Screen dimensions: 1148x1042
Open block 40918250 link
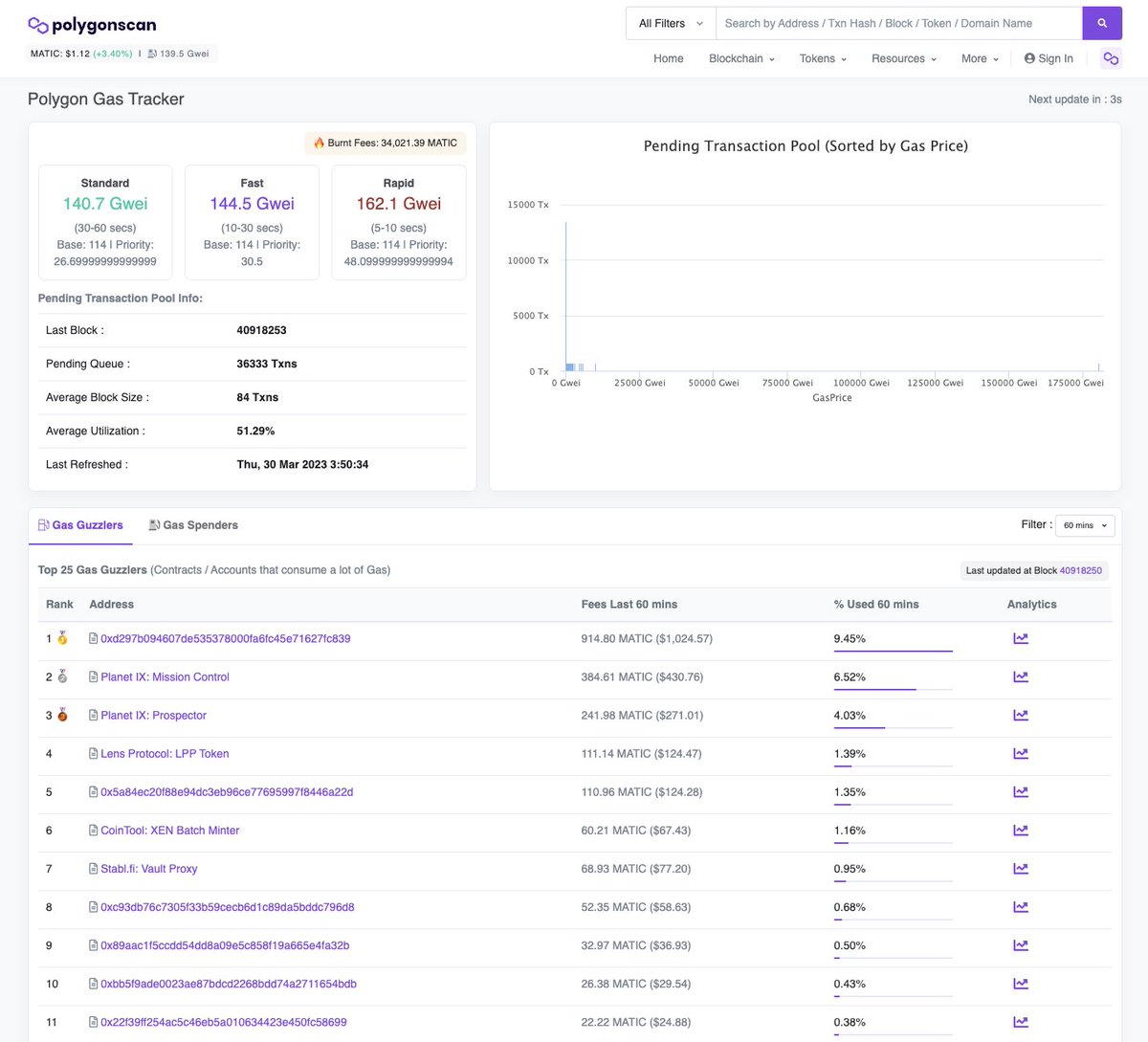[1081, 570]
